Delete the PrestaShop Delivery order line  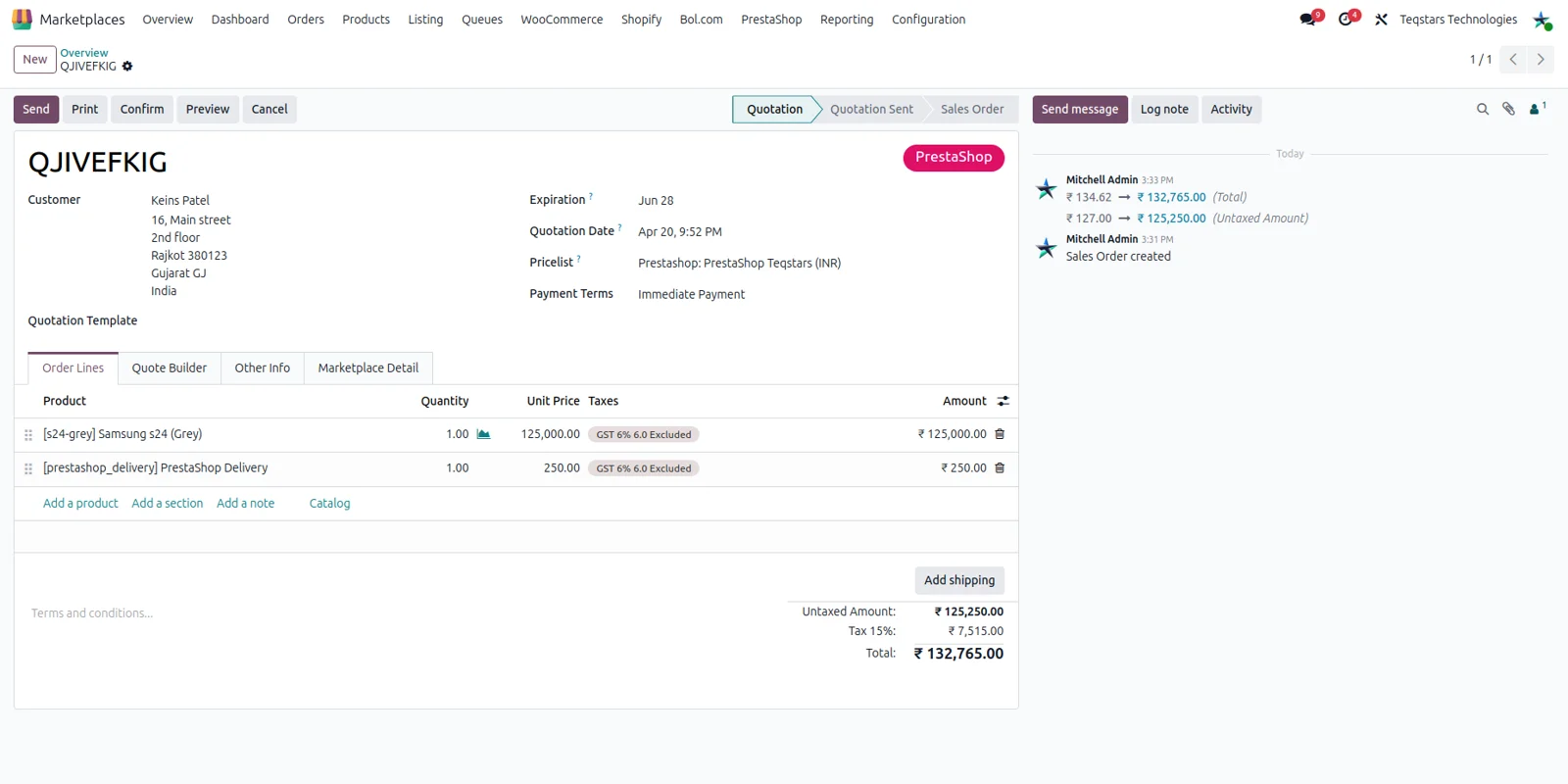(1000, 468)
